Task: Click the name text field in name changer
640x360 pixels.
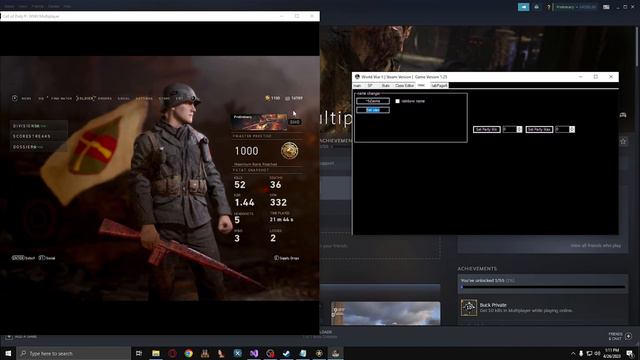Action: (373, 101)
